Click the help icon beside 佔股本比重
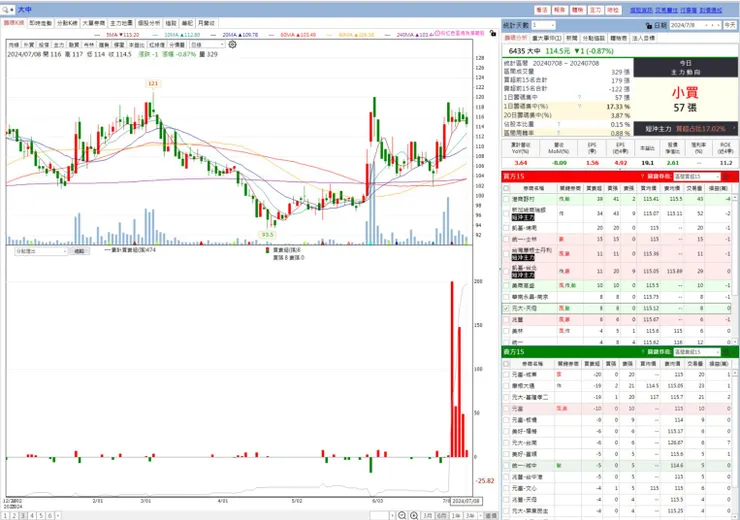The image size is (740, 520). (558, 124)
